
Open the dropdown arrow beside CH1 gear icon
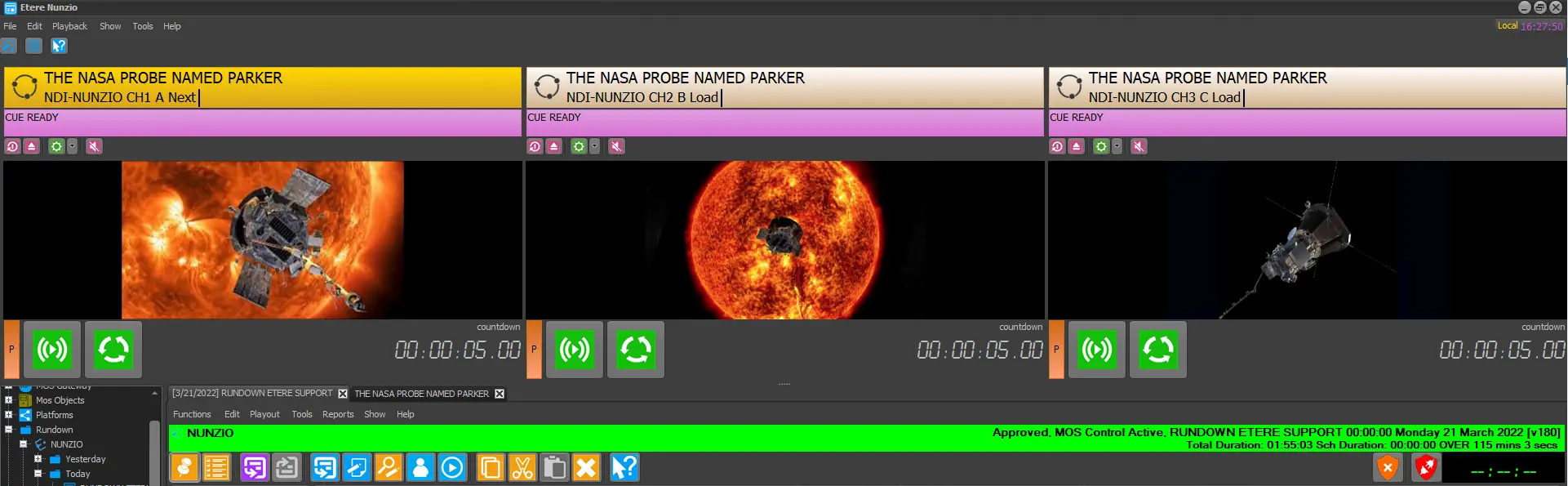point(73,146)
